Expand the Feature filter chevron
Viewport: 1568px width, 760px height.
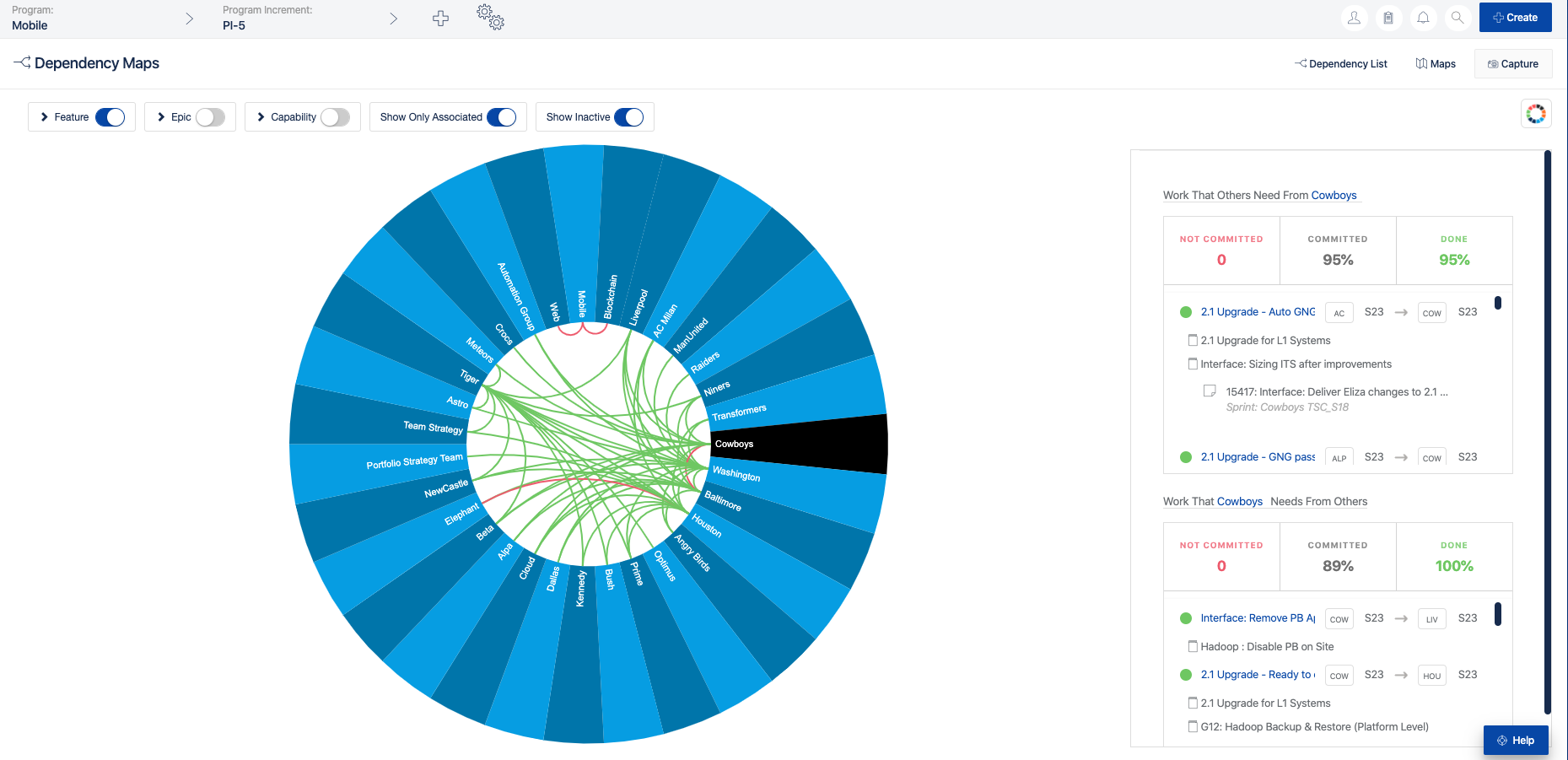(x=45, y=117)
